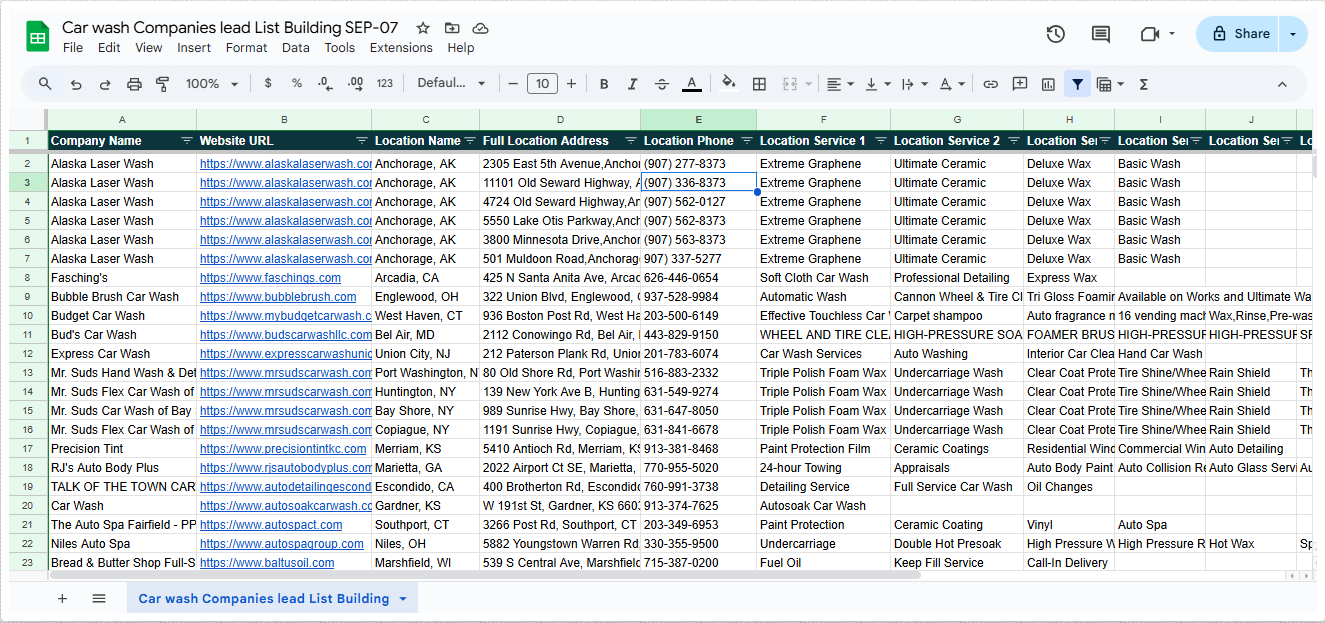Open Company Name column filter

pyautogui.click(x=186, y=141)
